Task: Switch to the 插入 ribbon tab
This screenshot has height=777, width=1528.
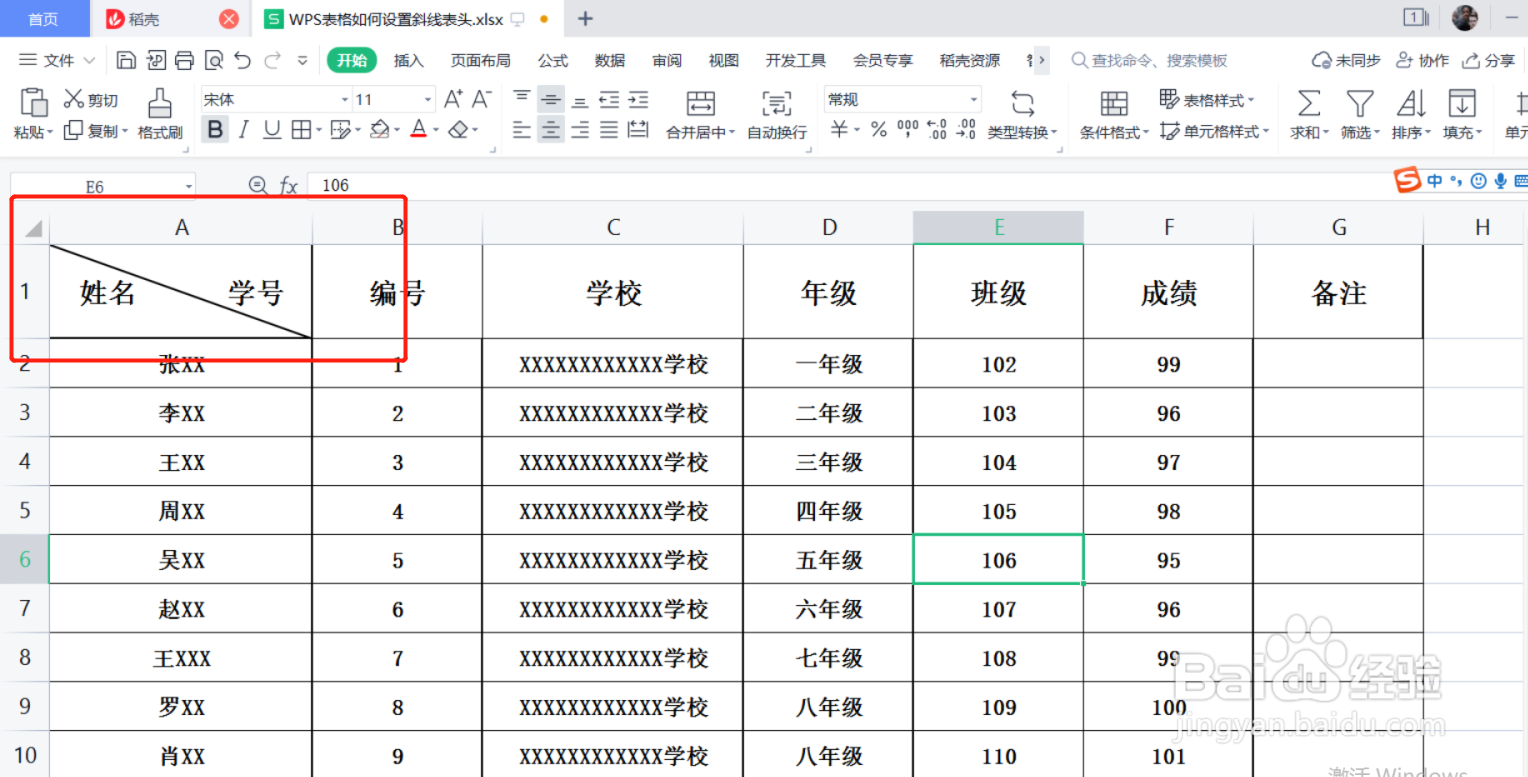Action: 408,60
